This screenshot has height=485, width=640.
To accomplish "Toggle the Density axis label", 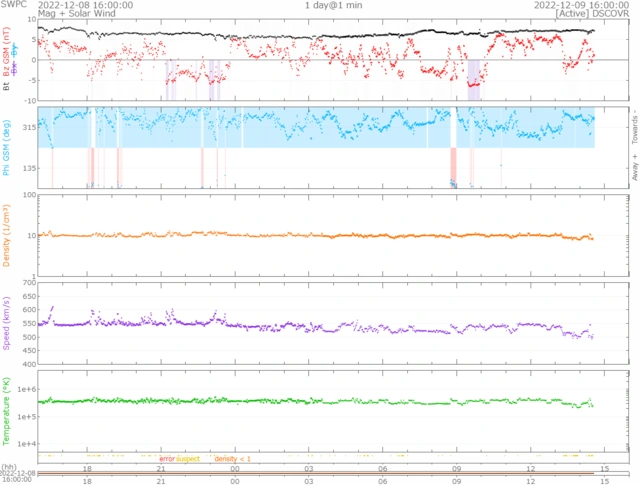I will 7,238.
